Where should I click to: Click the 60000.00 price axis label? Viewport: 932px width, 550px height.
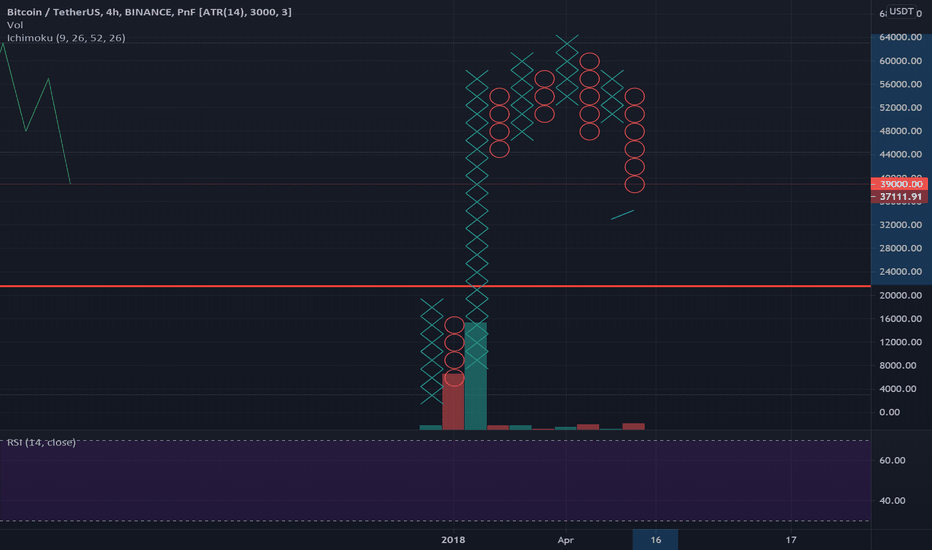click(900, 61)
